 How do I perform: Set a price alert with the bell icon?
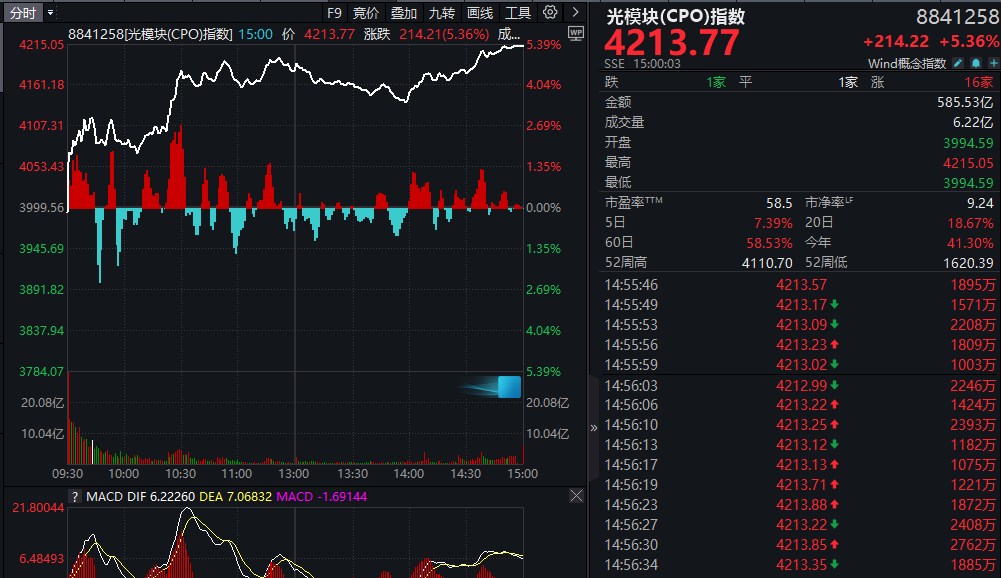[974, 63]
